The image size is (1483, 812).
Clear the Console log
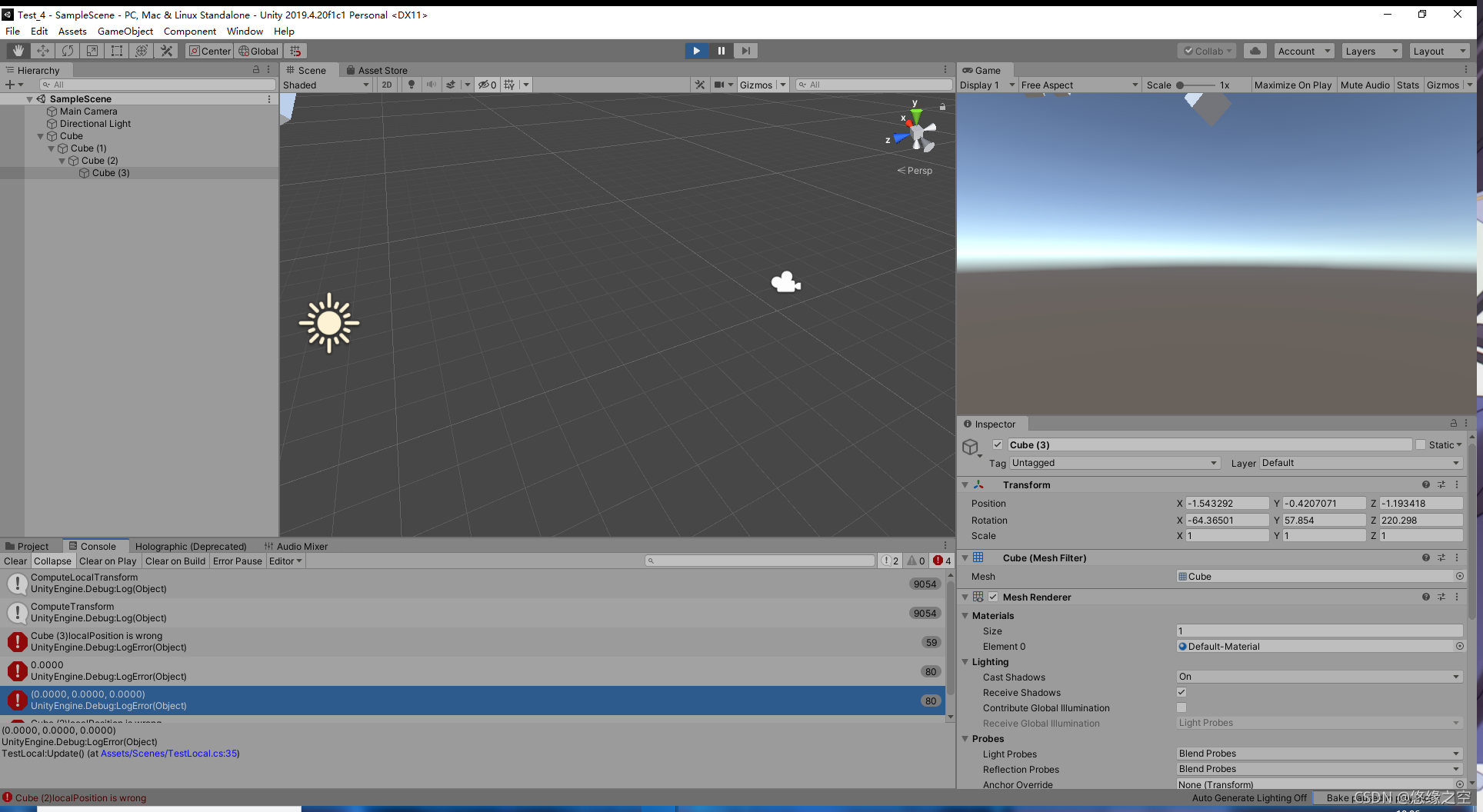click(x=15, y=561)
